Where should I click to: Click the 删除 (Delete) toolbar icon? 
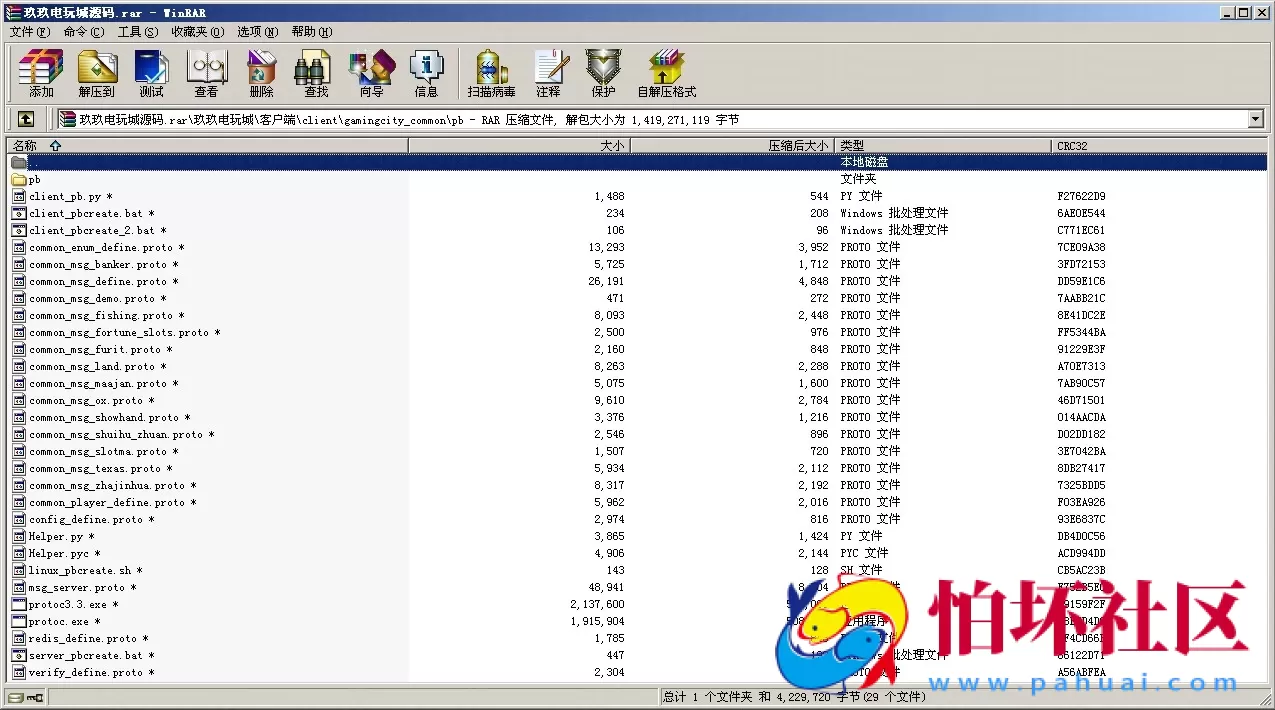pos(260,72)
